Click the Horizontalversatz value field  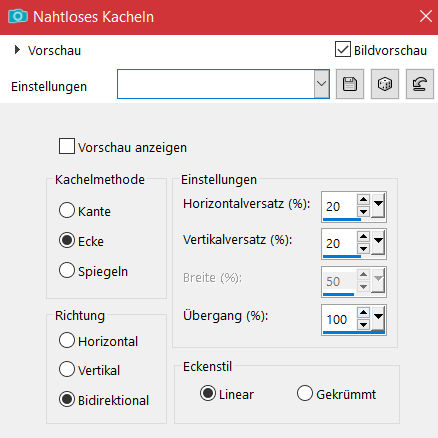click(x=339, y=206)
